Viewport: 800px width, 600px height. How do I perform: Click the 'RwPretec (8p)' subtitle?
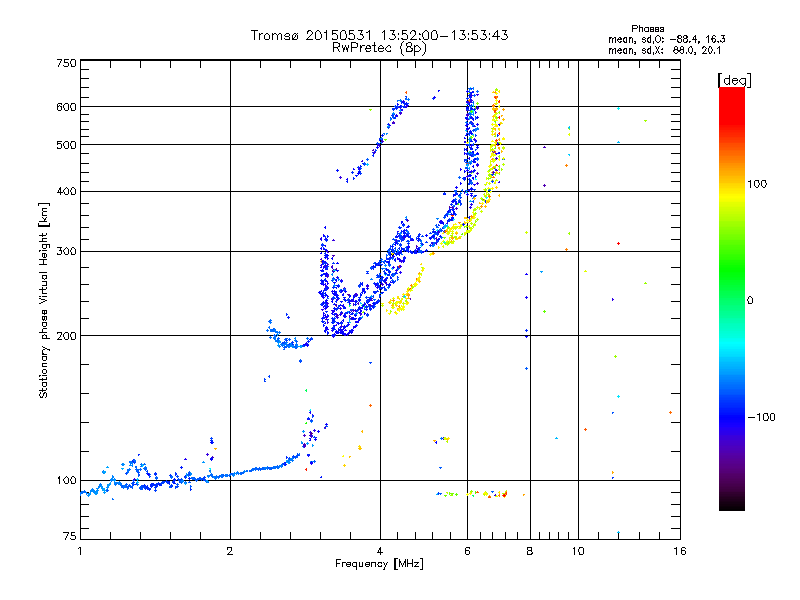pyautogui.click(x=379, y=48)
